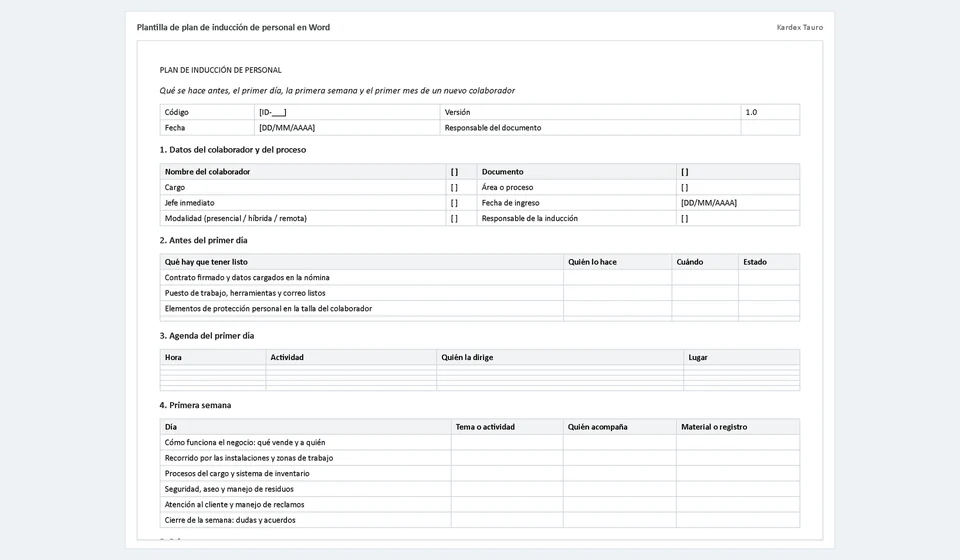This screenshot has height=560, width=960.
Task: Click the '[DD/MM/AAAA]' placeholder beside Fecha
Action: pos(287,128)
